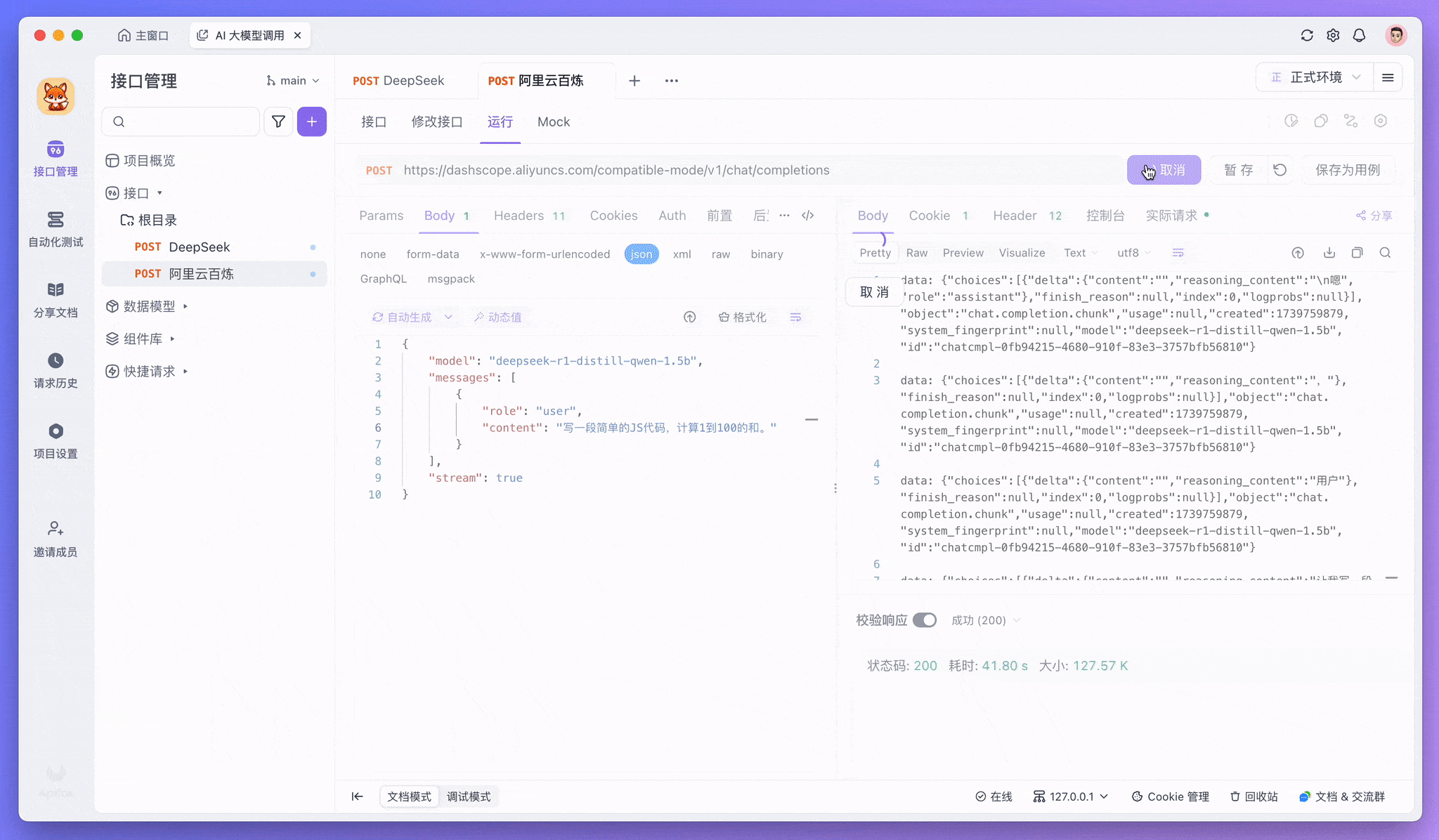Open generate code icon in request tabs
The image size is (1439, 840).
click(x=808, y=216)
